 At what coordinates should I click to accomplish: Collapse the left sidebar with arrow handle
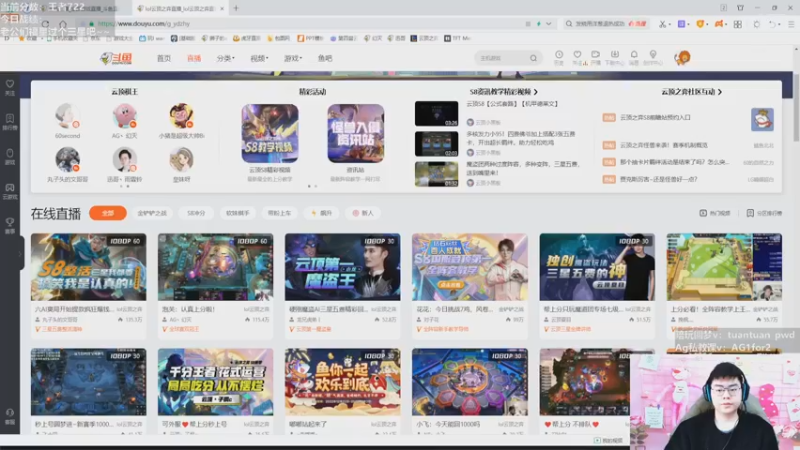(20, 254)
